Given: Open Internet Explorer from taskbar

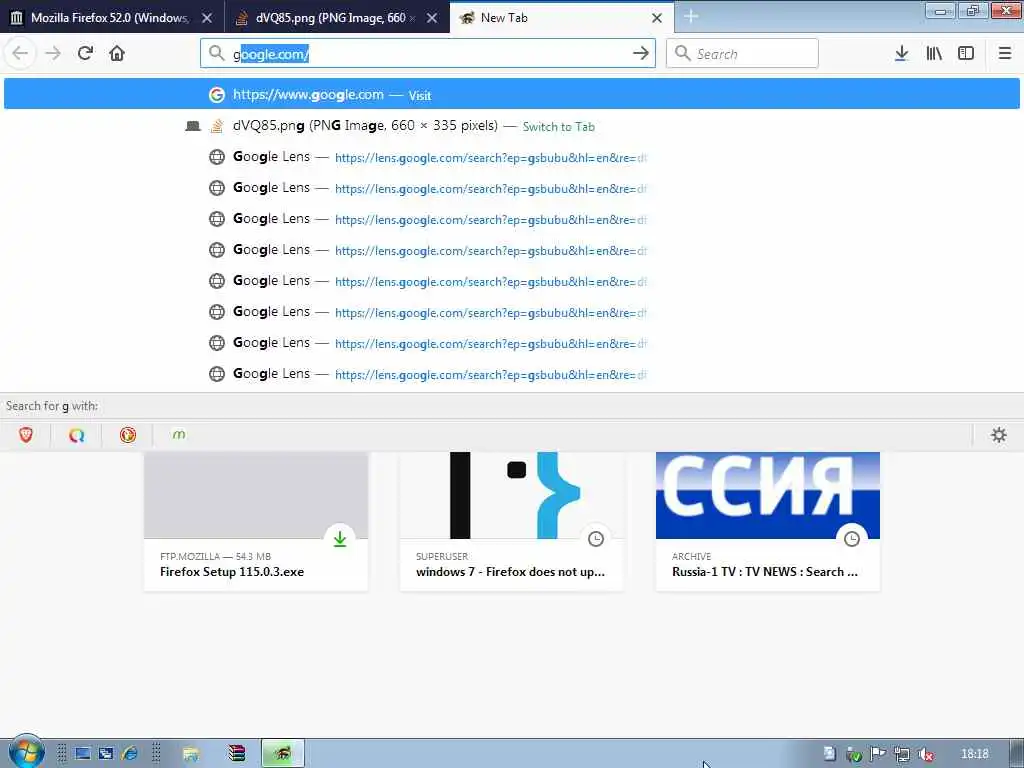Looking at the screenshot, I should tap(129, 754).
